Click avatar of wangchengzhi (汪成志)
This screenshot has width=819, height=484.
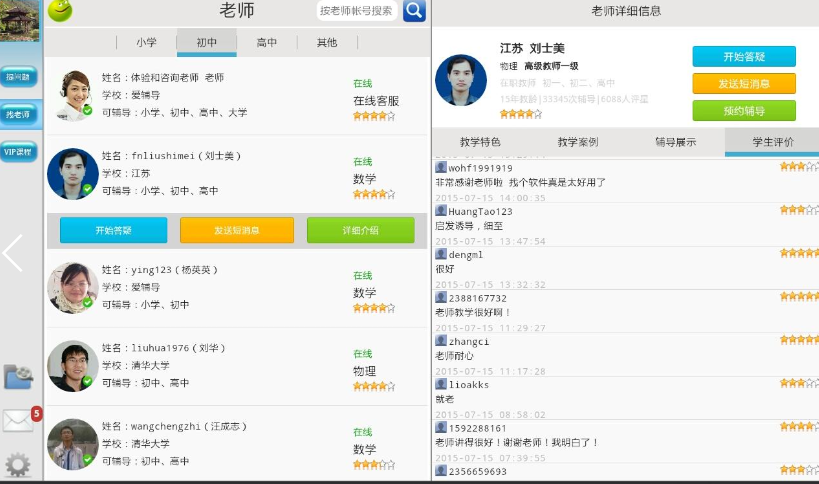(73, 444)
